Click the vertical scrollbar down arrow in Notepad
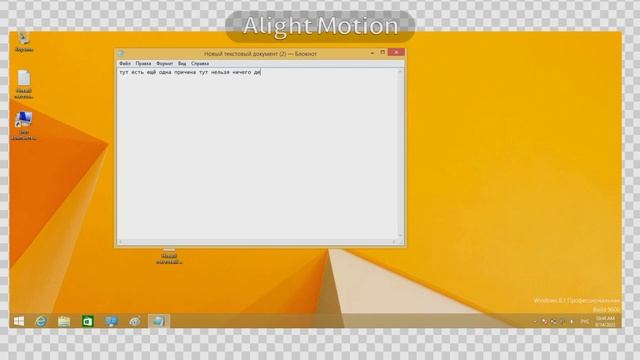 pyautogui.click(x=400, y=236)
